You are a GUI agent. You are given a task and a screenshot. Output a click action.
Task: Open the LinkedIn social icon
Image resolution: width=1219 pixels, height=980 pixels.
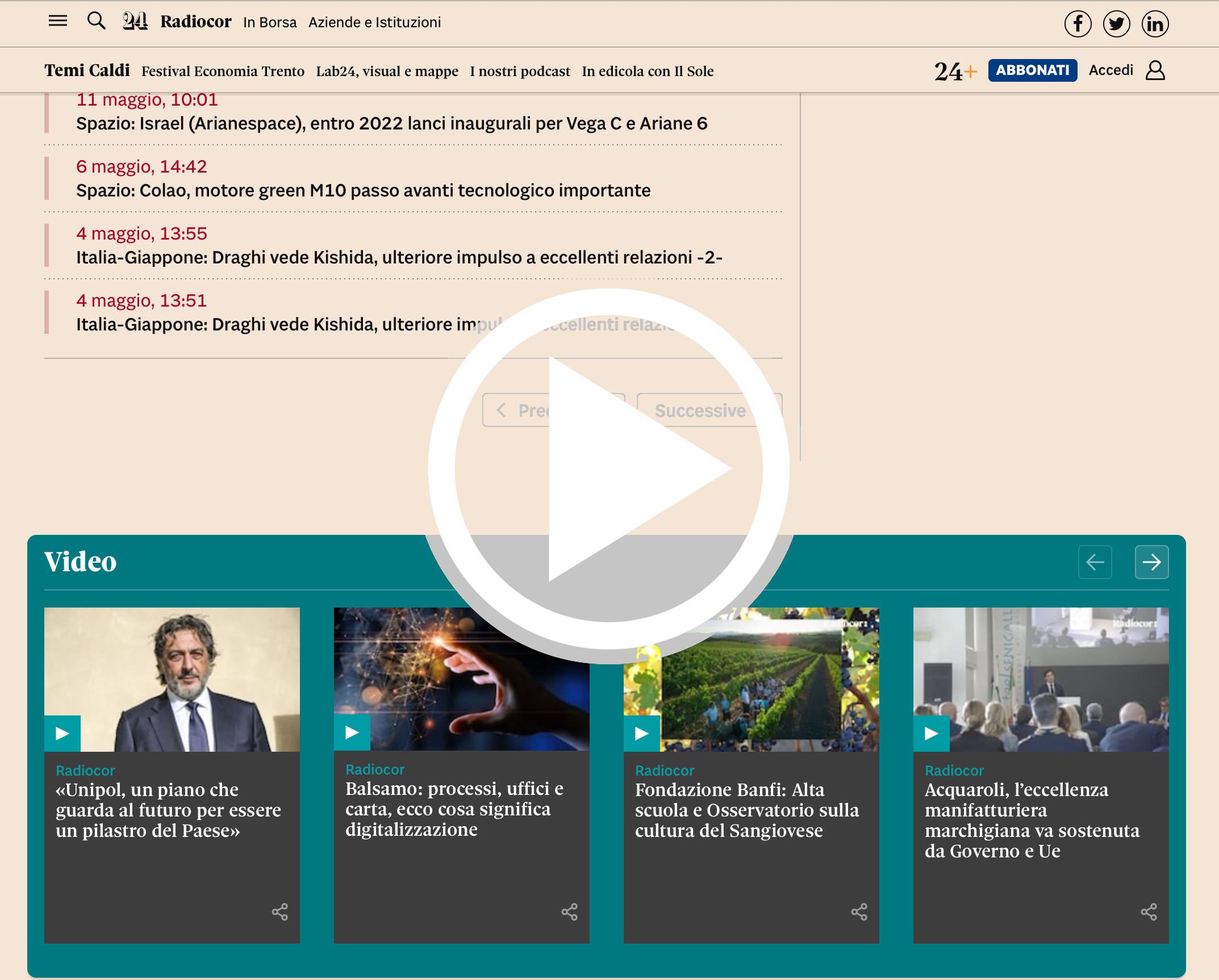pos(1155,24)
